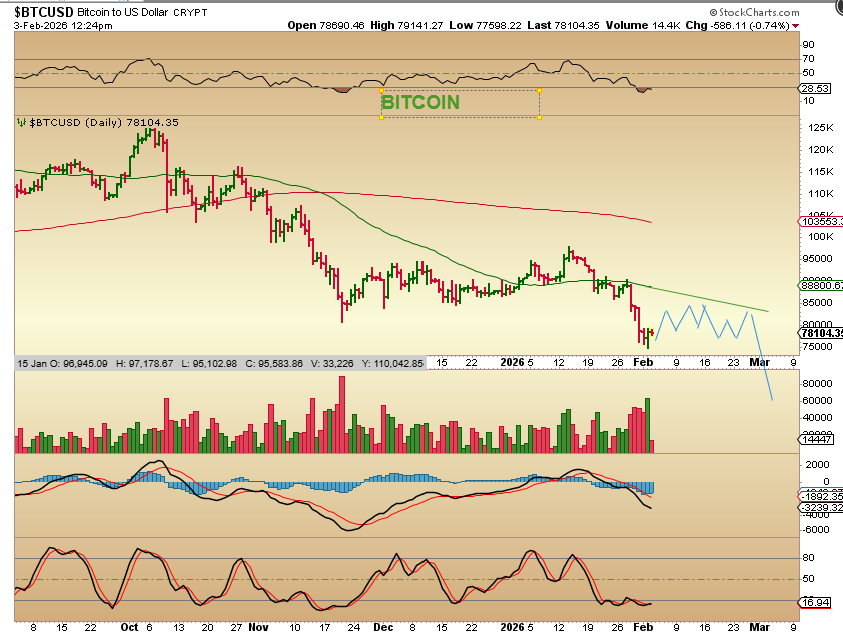Click the Chg -586.11 (-0.74%) value

(737, 25)
